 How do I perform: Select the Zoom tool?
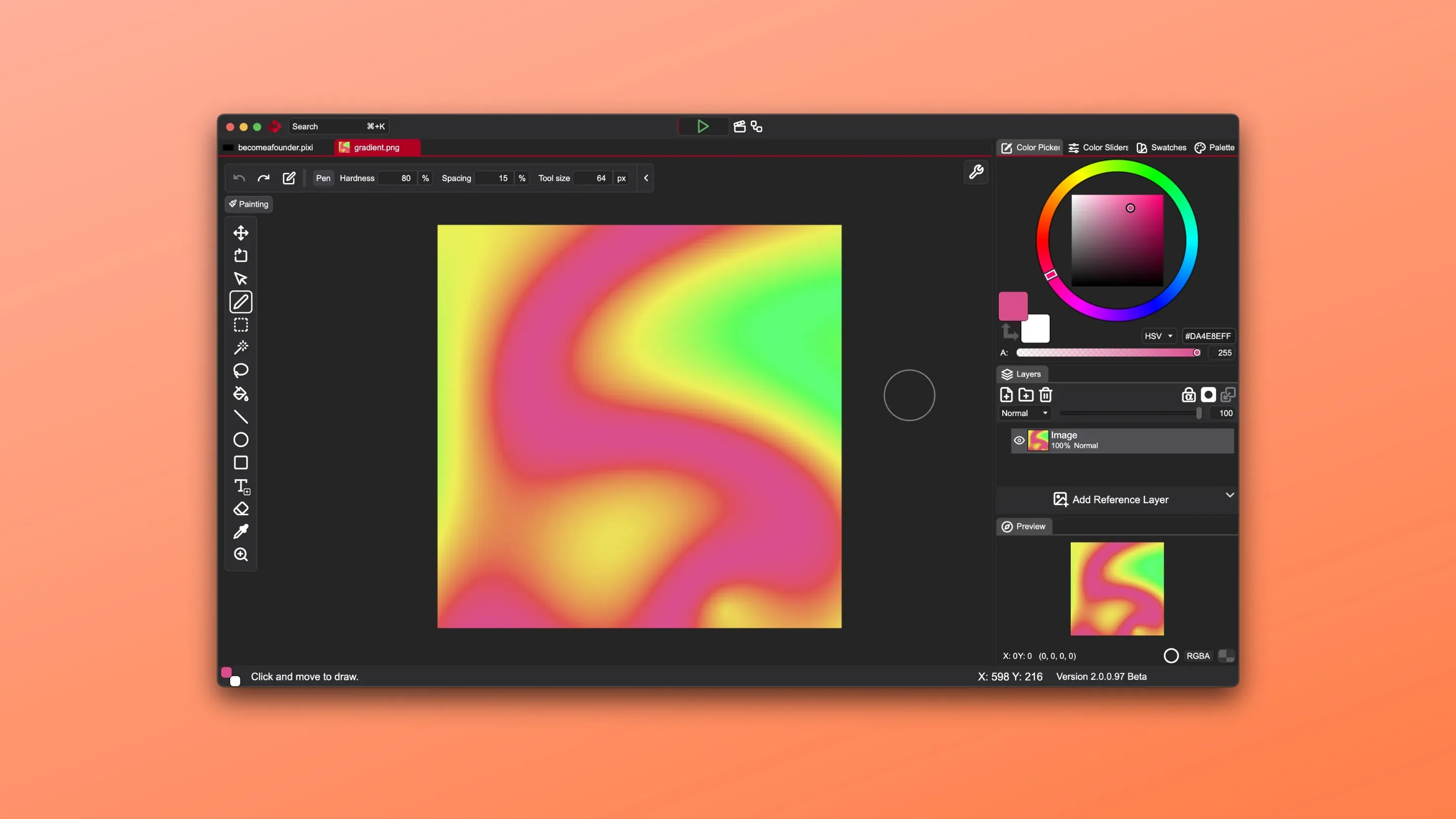point(241,555)
